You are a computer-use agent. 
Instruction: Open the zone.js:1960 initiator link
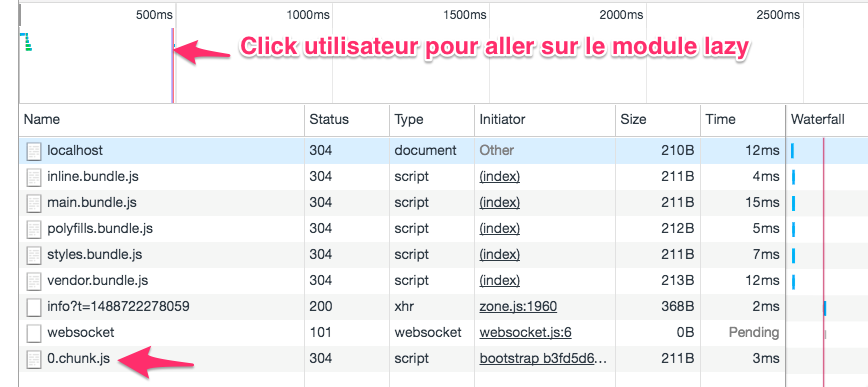point(518,307)
